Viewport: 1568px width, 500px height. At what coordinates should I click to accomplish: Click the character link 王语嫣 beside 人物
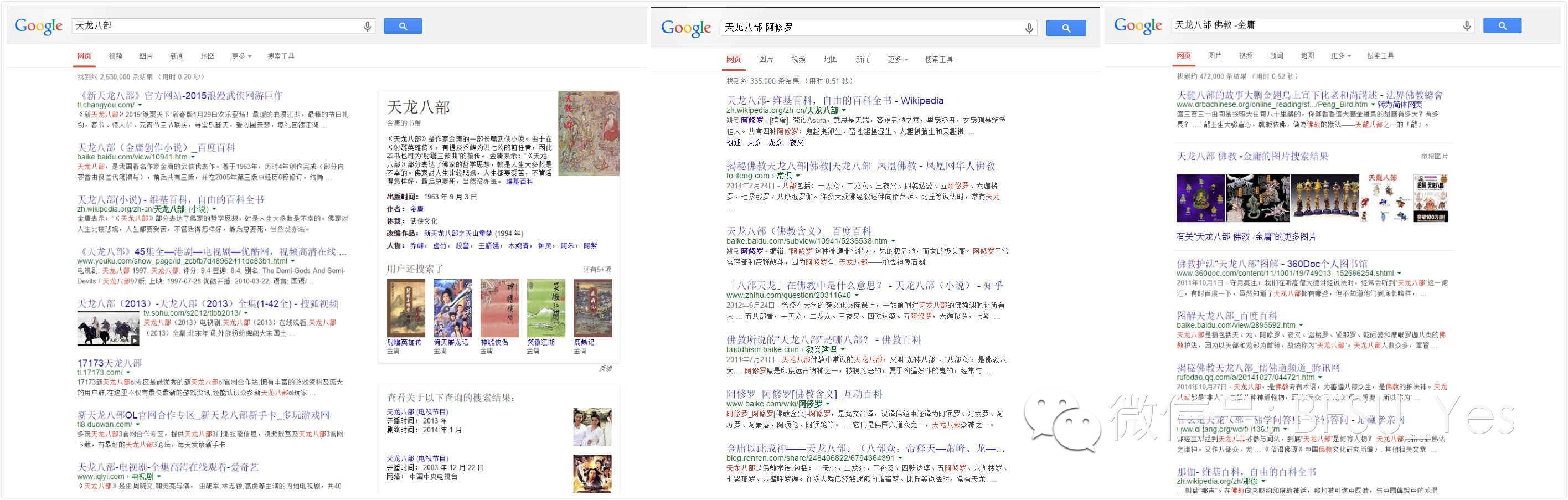(489, 246)
